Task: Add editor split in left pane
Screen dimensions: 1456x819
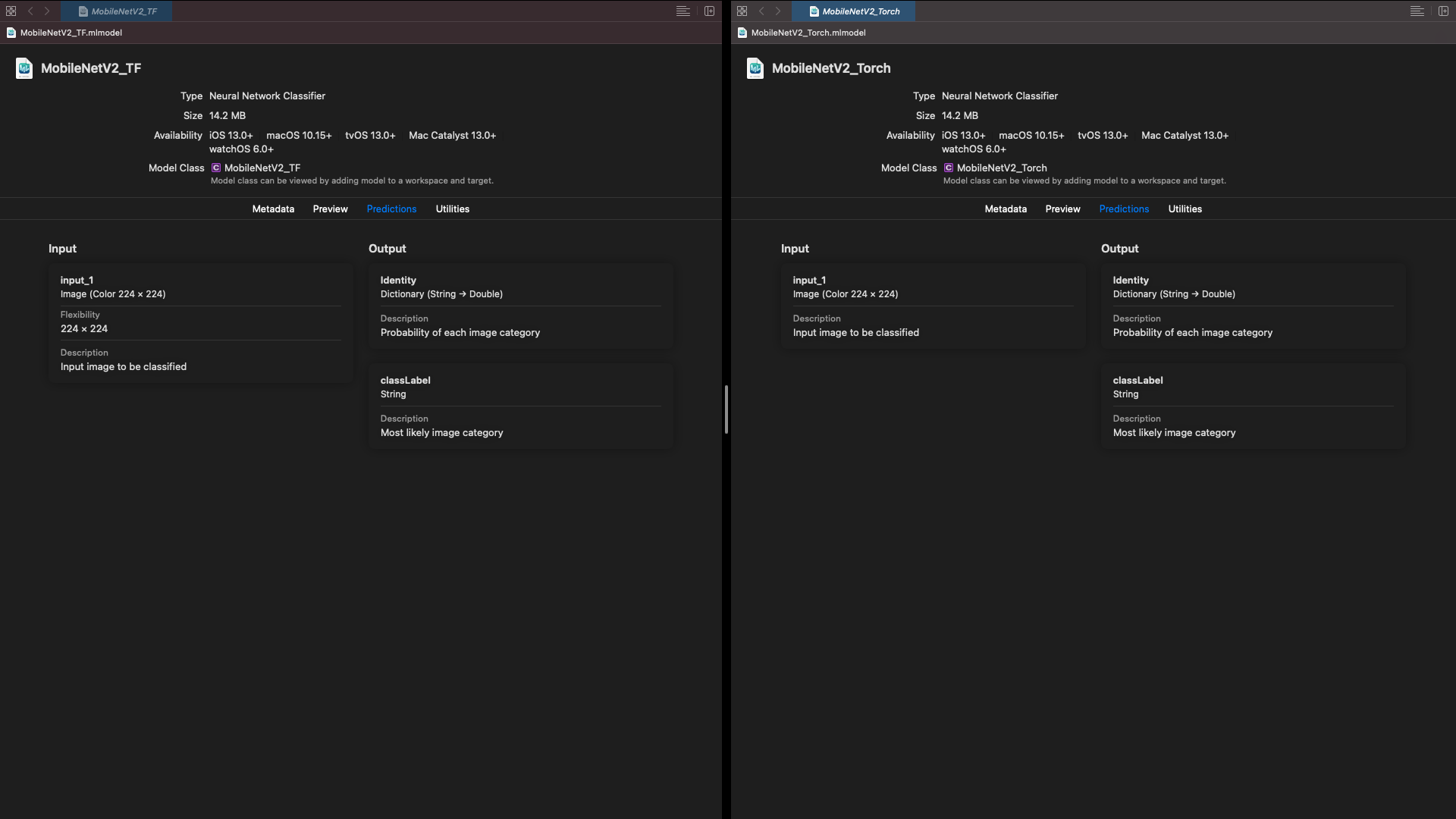Action: pyautogui.click(x=709, y=11)
